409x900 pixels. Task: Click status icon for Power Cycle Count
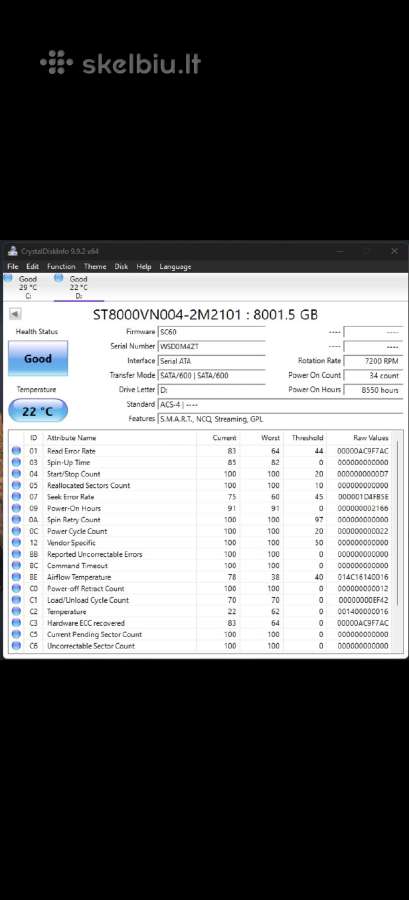[x=16, y=531]
